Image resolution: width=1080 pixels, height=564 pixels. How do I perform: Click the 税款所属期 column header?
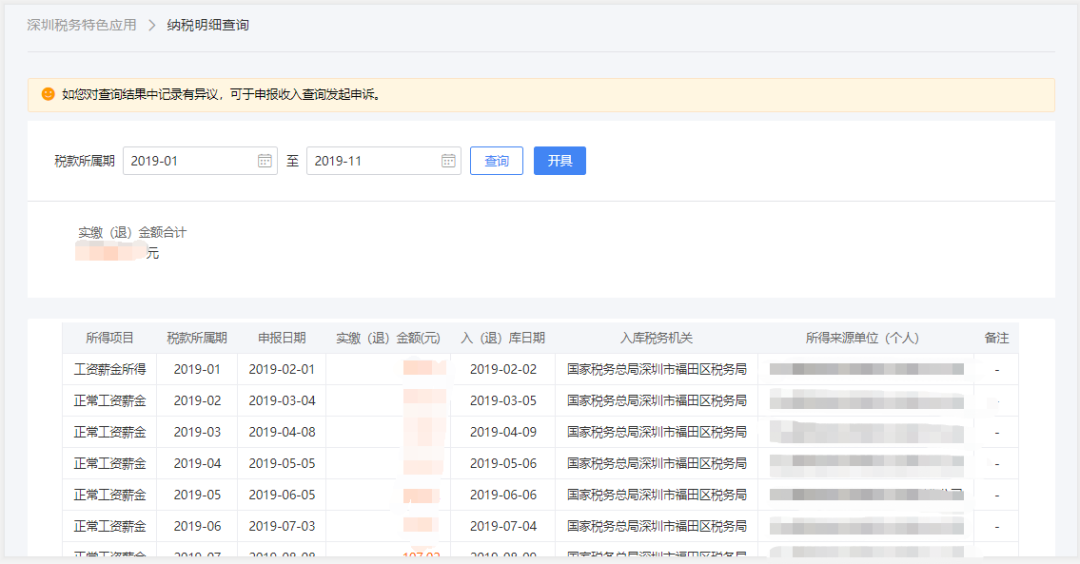coord(197,338)
